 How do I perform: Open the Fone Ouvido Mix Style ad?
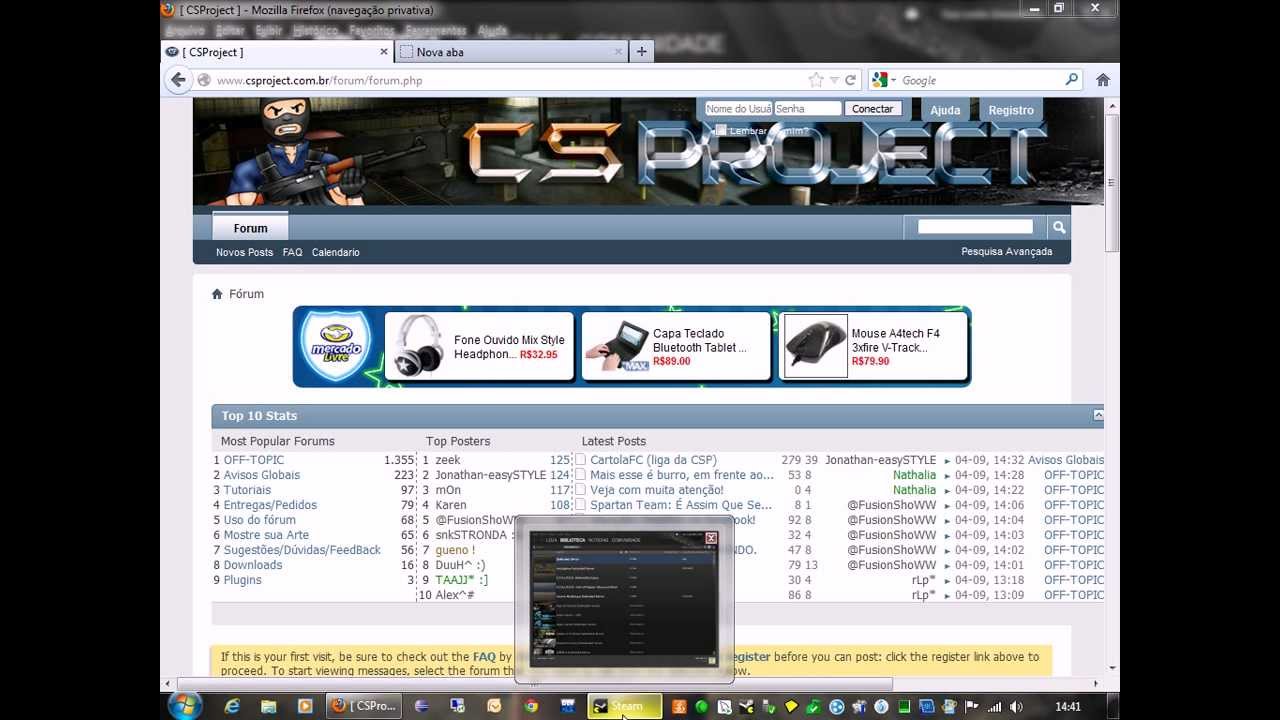coord(479,346)
